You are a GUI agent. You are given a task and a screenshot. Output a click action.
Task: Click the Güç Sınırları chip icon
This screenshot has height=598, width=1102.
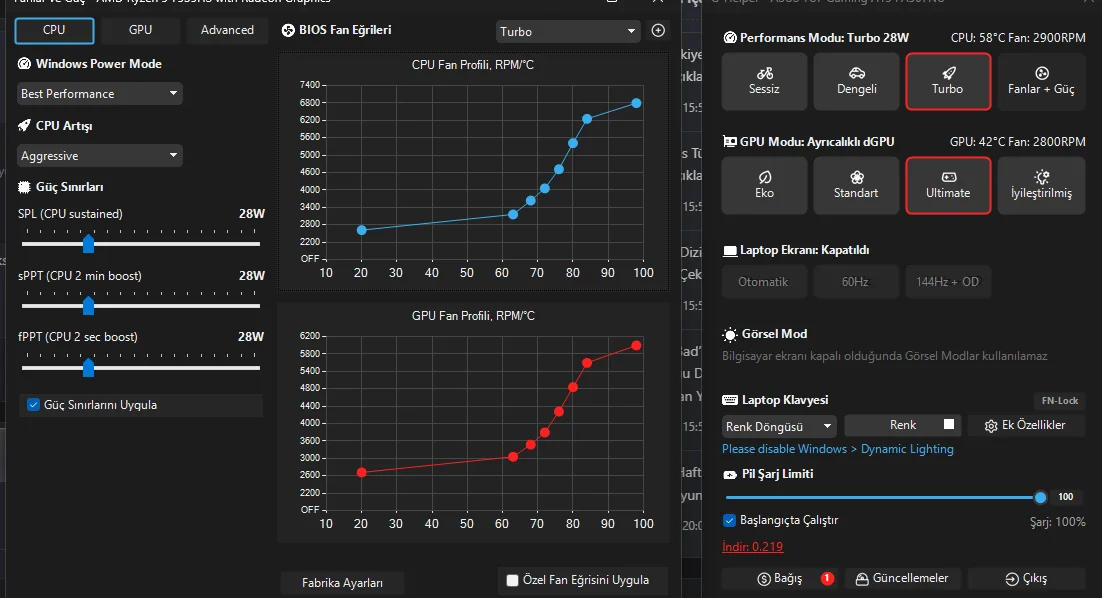(25, 187)
